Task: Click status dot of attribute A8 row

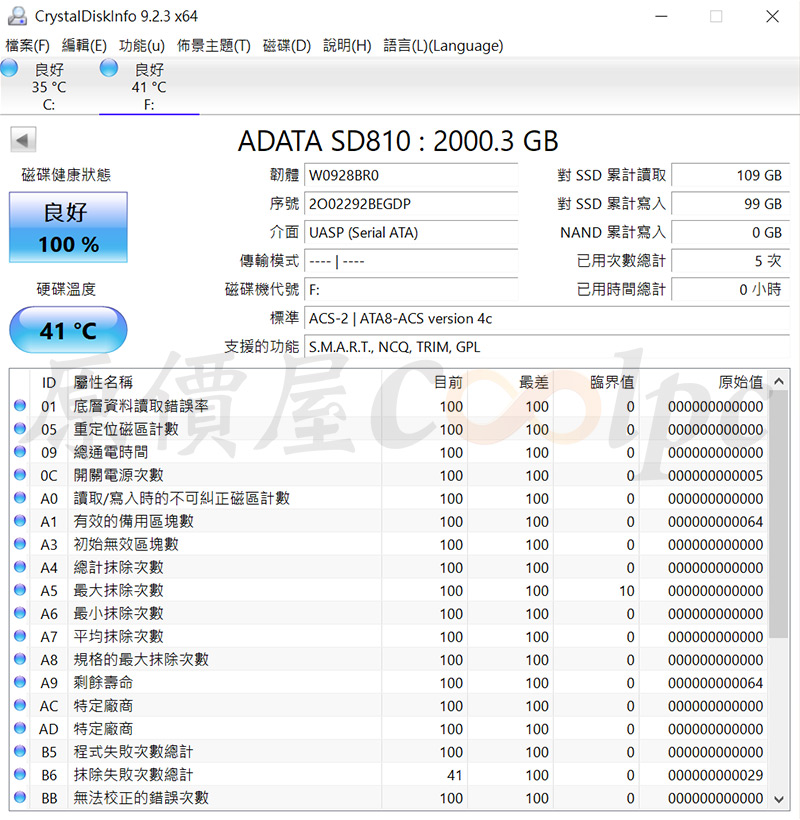Action: 20,659
